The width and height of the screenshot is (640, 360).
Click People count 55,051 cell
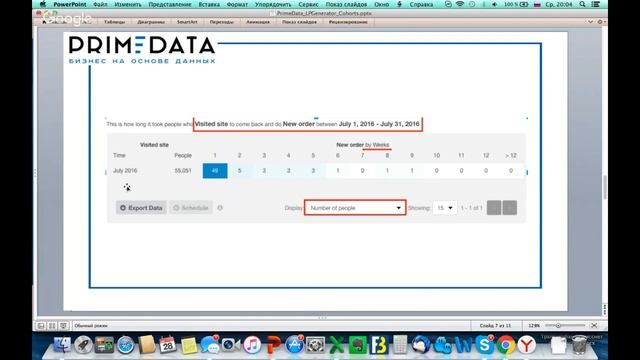click(x=183, y=171)
